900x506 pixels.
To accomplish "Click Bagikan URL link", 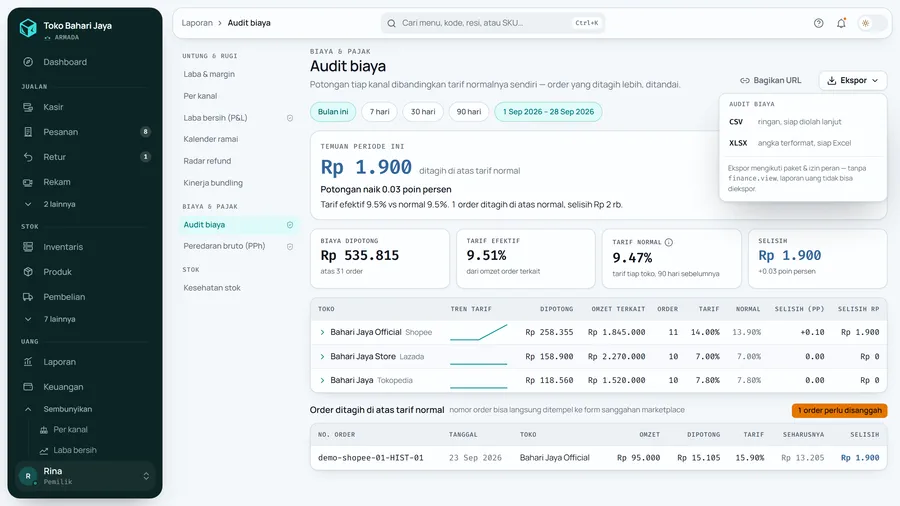I will coord(771,80).
